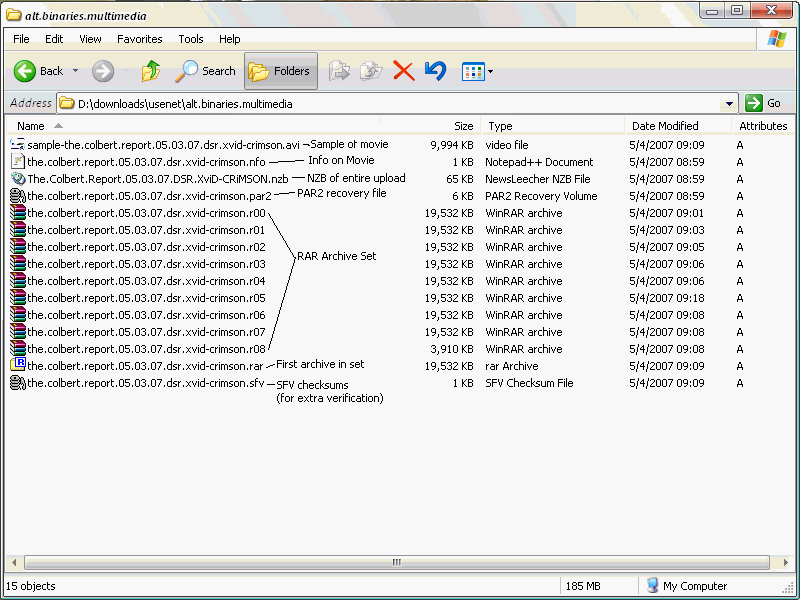Click the 185 MB status bar text
Viewport: 800px width, 600px height.
583,586
